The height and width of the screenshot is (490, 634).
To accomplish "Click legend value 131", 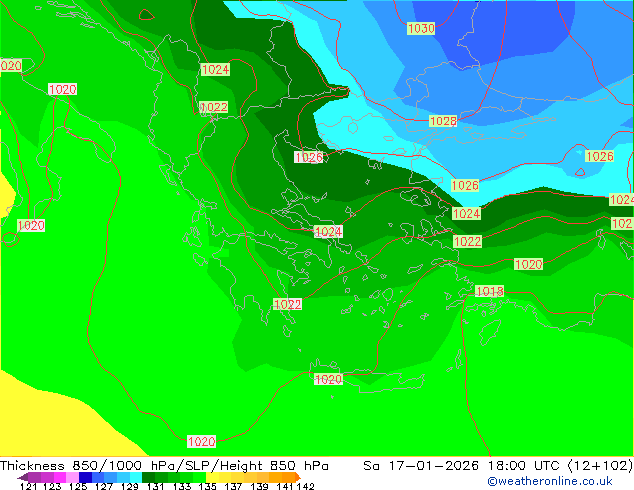I will click(154, 486).
